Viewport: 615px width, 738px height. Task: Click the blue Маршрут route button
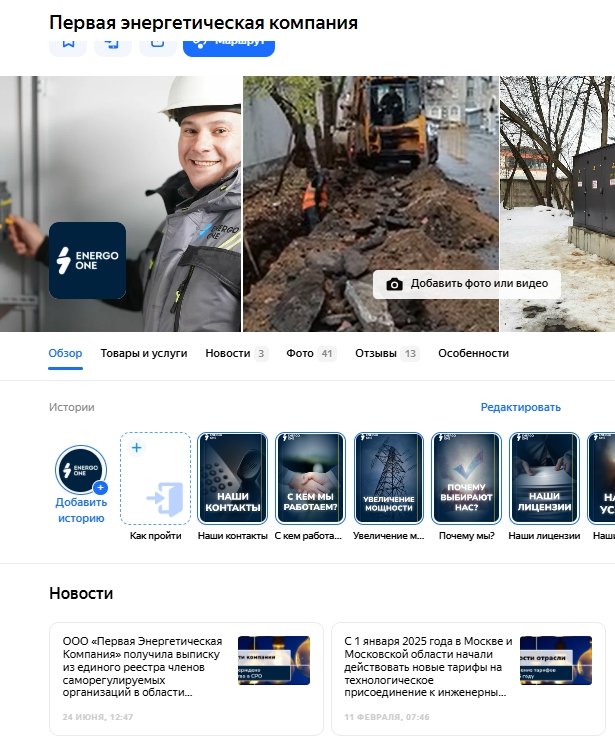(x=229, y=48)
